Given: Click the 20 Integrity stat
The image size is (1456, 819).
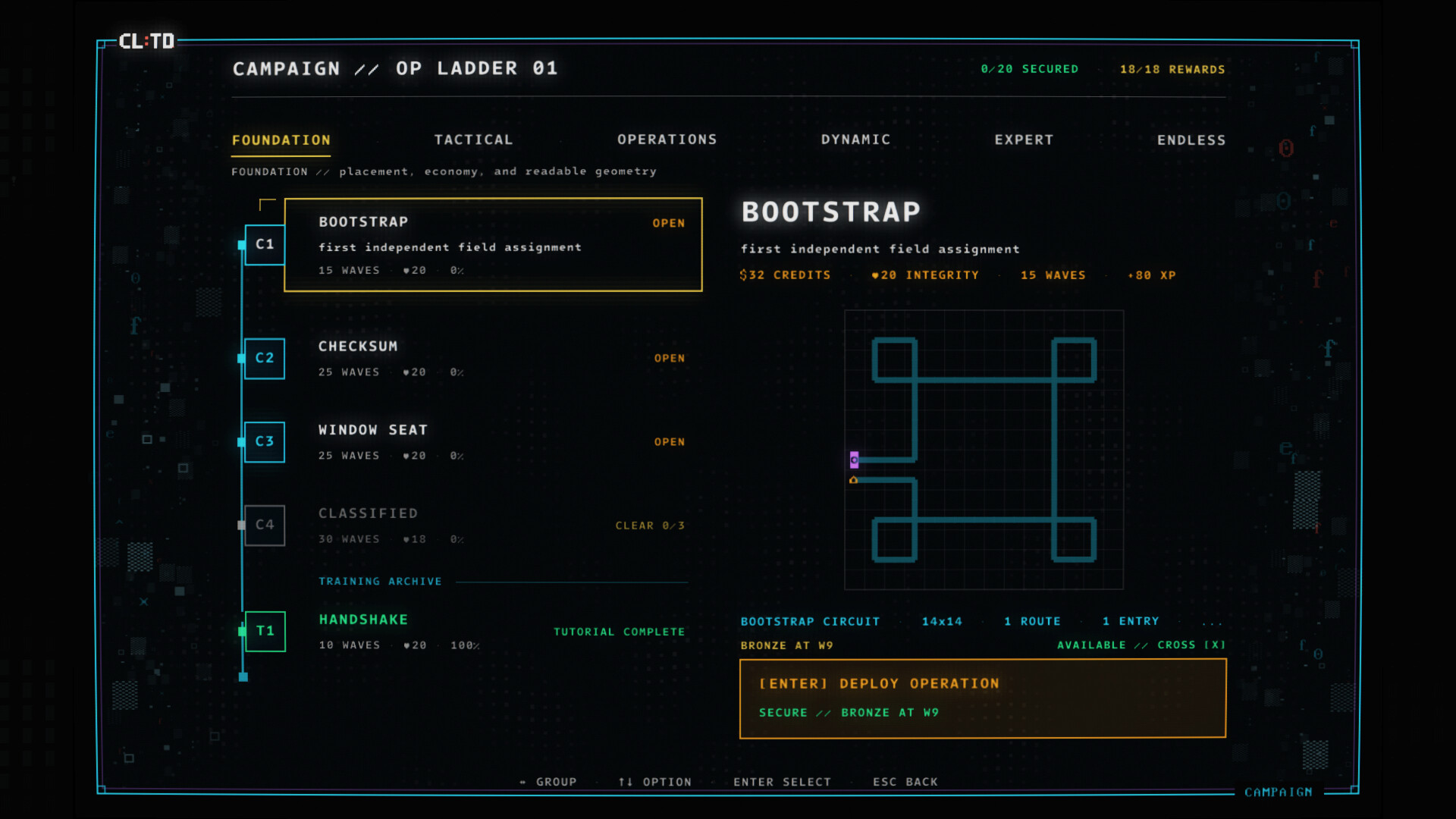Looking at the screenshot, I should pos(925,275).
